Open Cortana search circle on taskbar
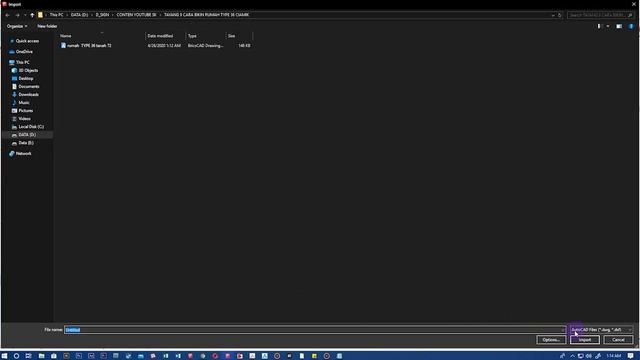Viewport: 640px width, 360px height. (16, 356)
